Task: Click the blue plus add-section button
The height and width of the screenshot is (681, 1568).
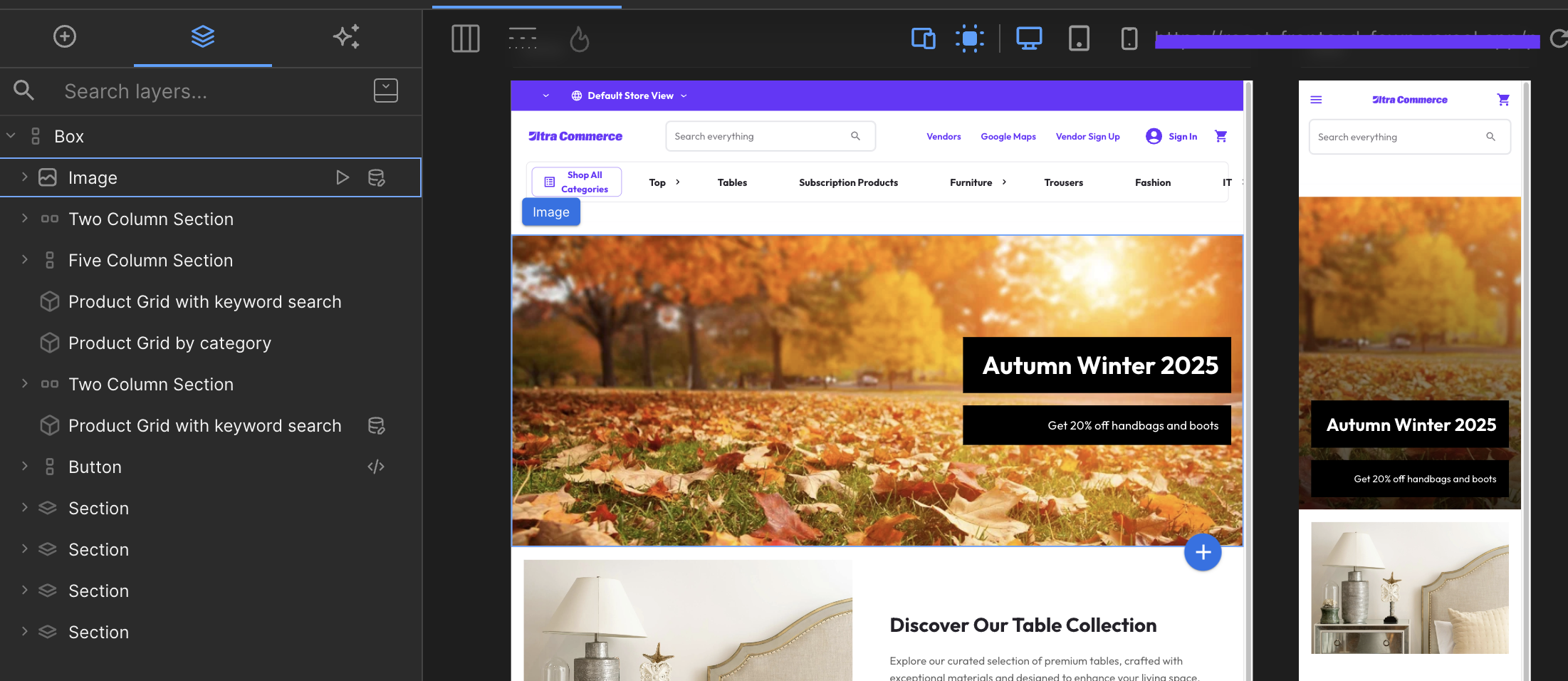Action: 1203,552
